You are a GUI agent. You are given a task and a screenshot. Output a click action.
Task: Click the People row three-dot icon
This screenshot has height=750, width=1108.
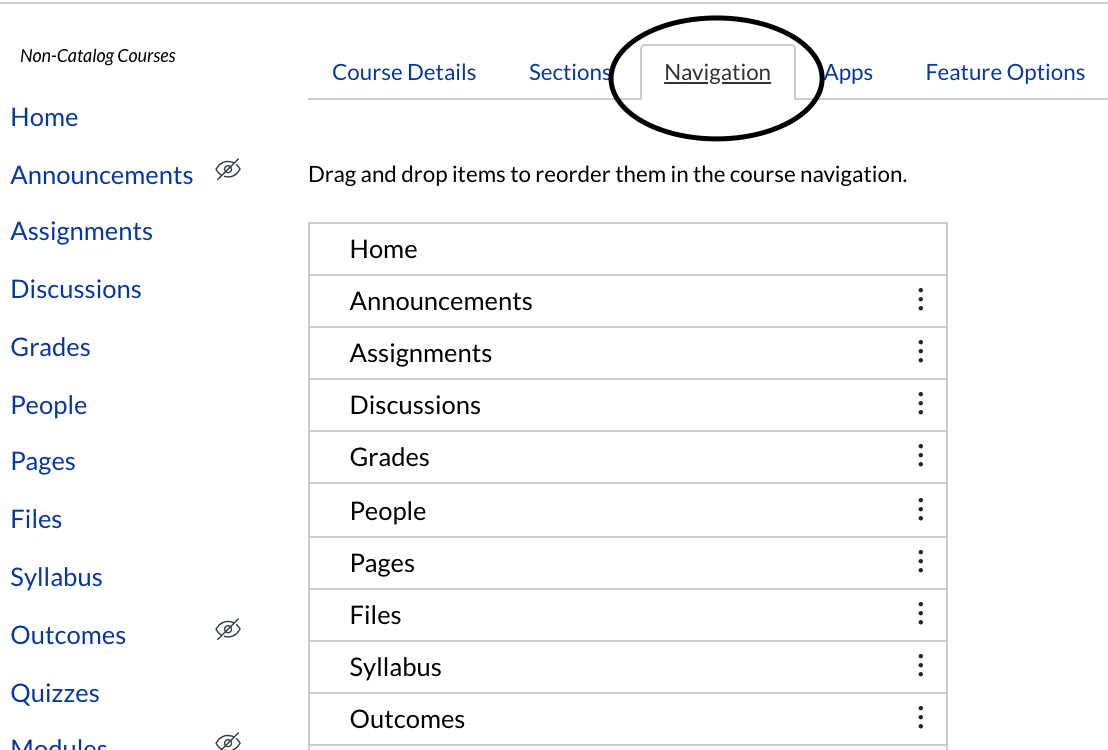(920, 510)
